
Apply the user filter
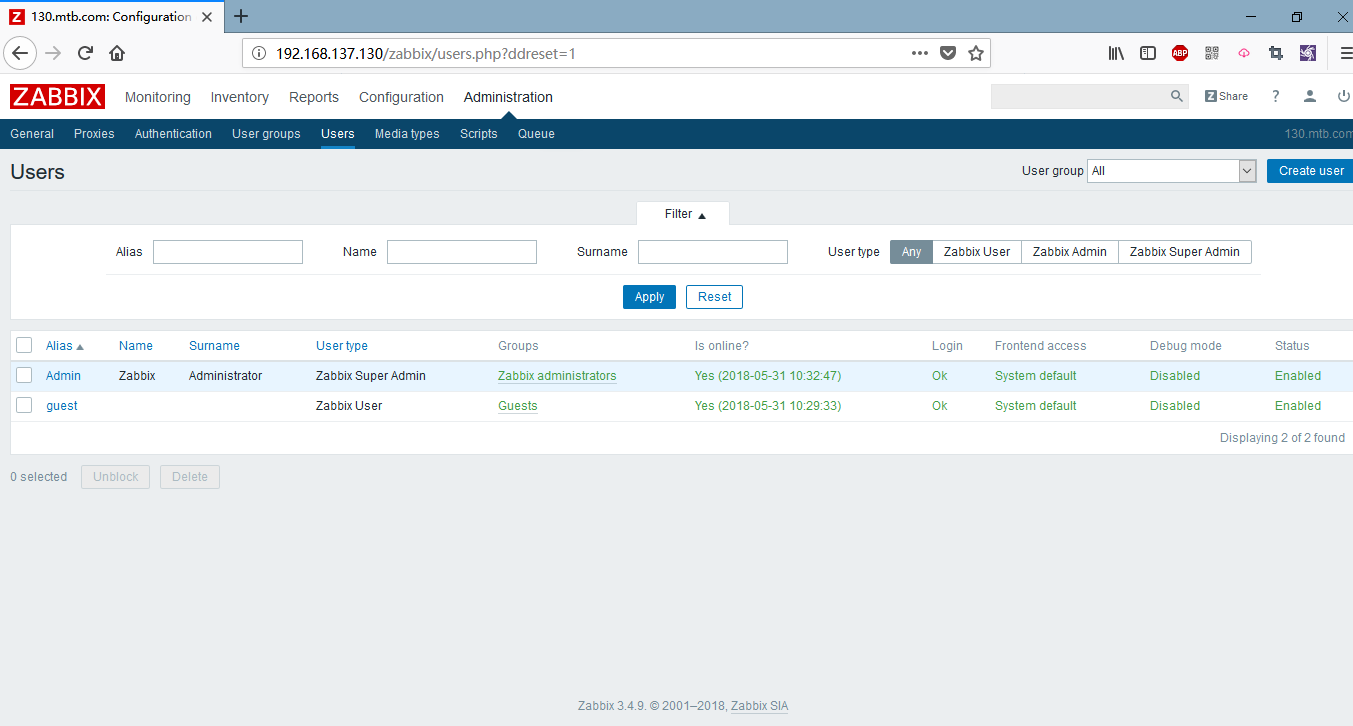649,296
